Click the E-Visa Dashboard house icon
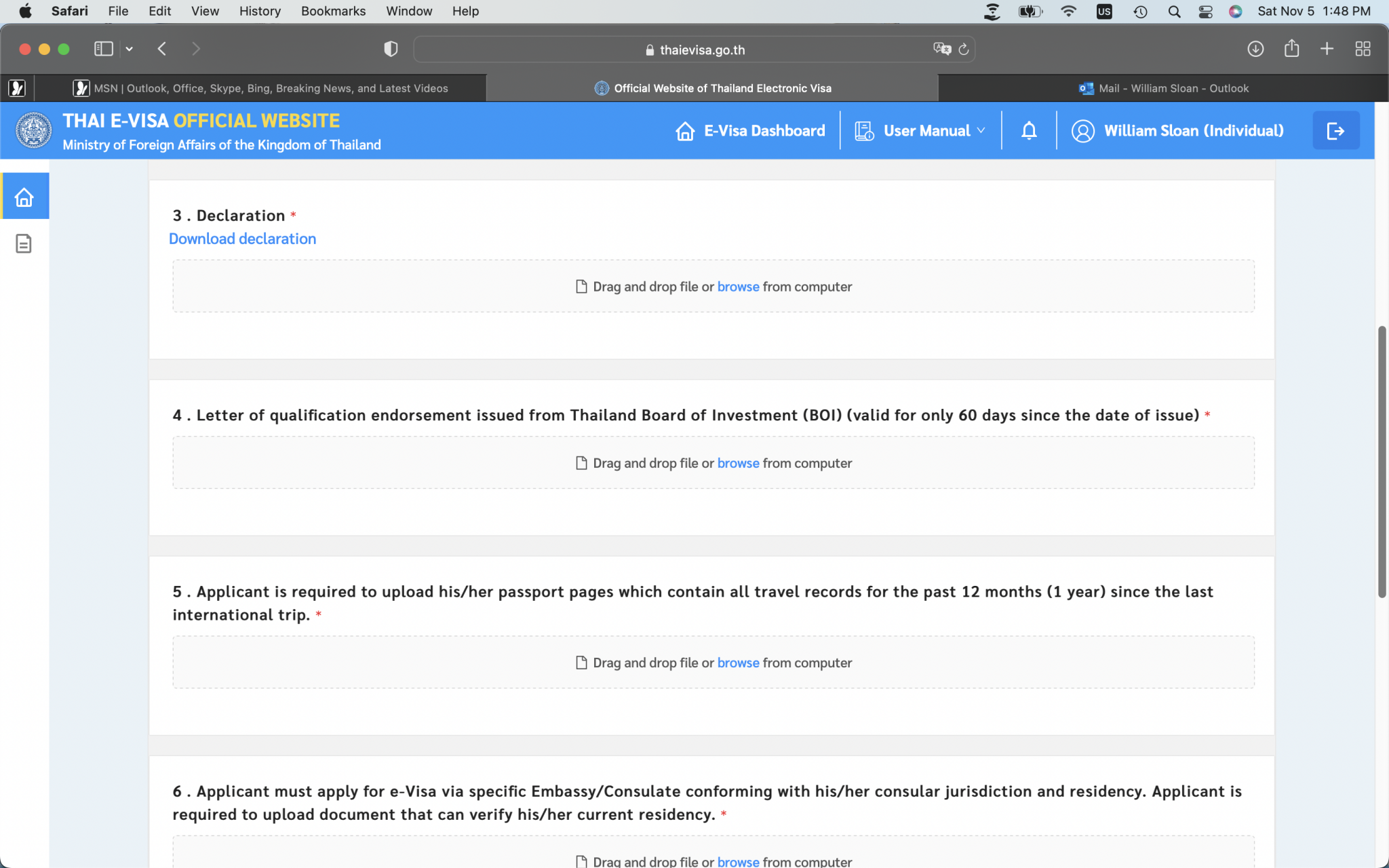Screen dimensions: 1389x868 (x=685, y=131)
